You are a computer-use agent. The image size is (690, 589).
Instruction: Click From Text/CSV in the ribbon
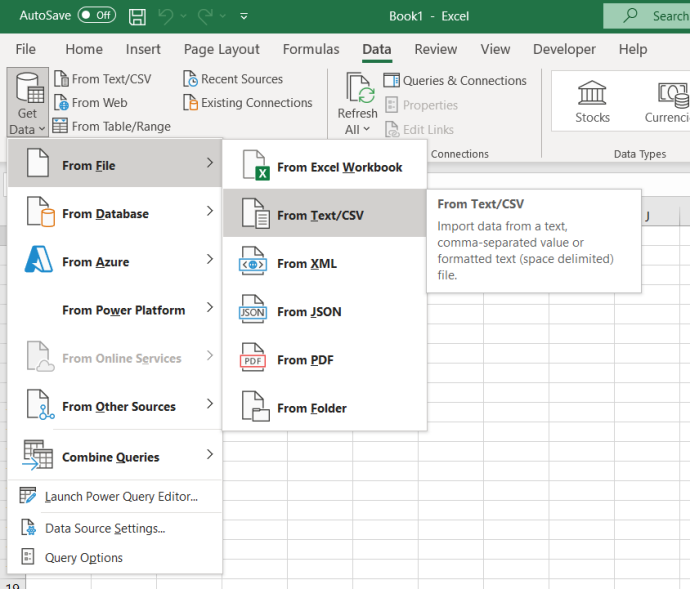pyautogui.click(x=102, y=79)
